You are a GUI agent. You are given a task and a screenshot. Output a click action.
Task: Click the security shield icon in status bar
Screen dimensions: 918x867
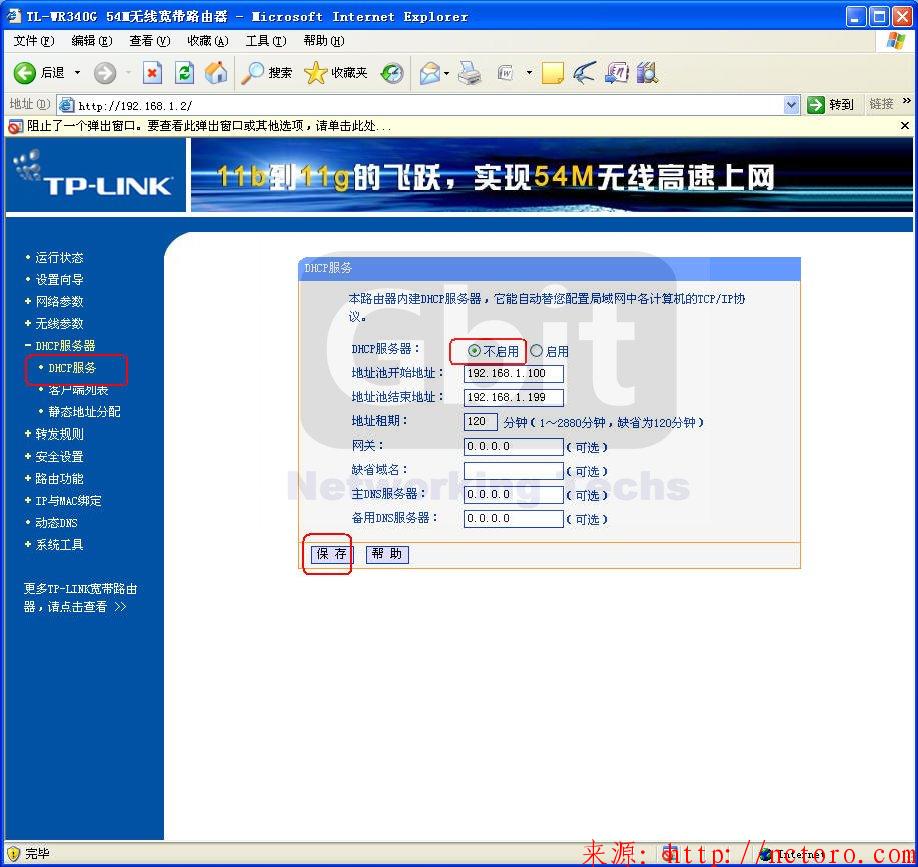[x=13, y=854]
